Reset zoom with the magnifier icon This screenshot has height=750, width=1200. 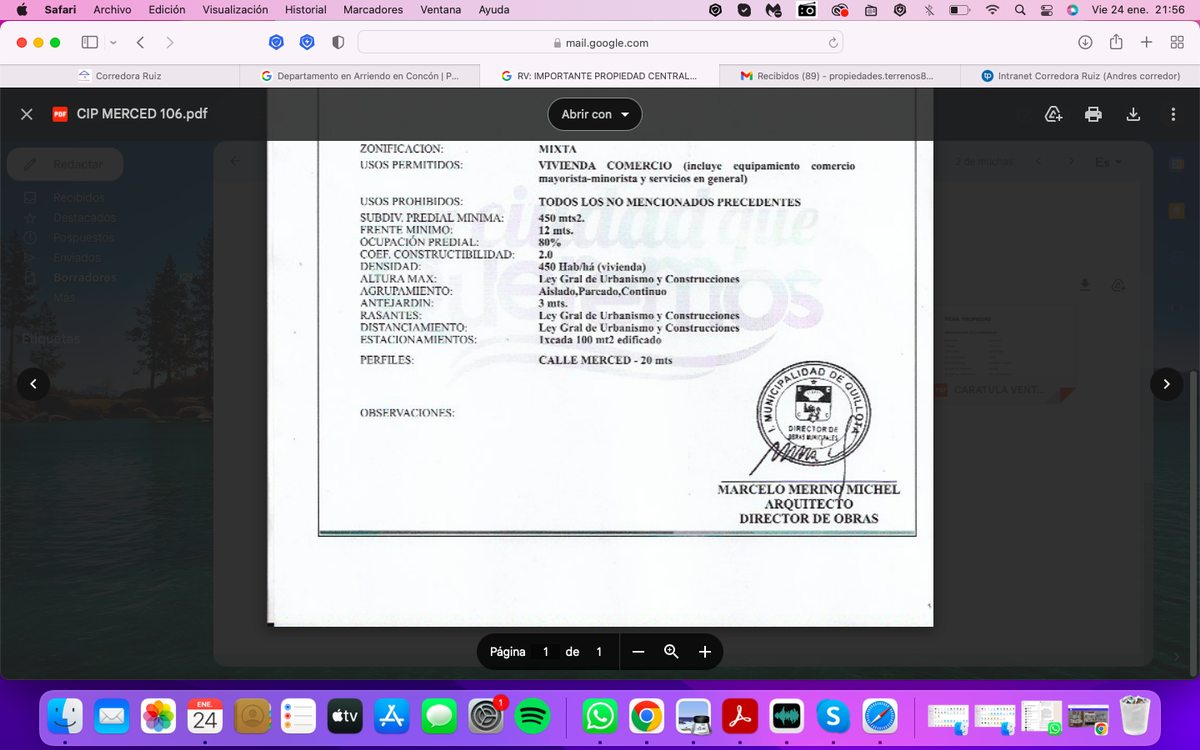tap(671, 652)
